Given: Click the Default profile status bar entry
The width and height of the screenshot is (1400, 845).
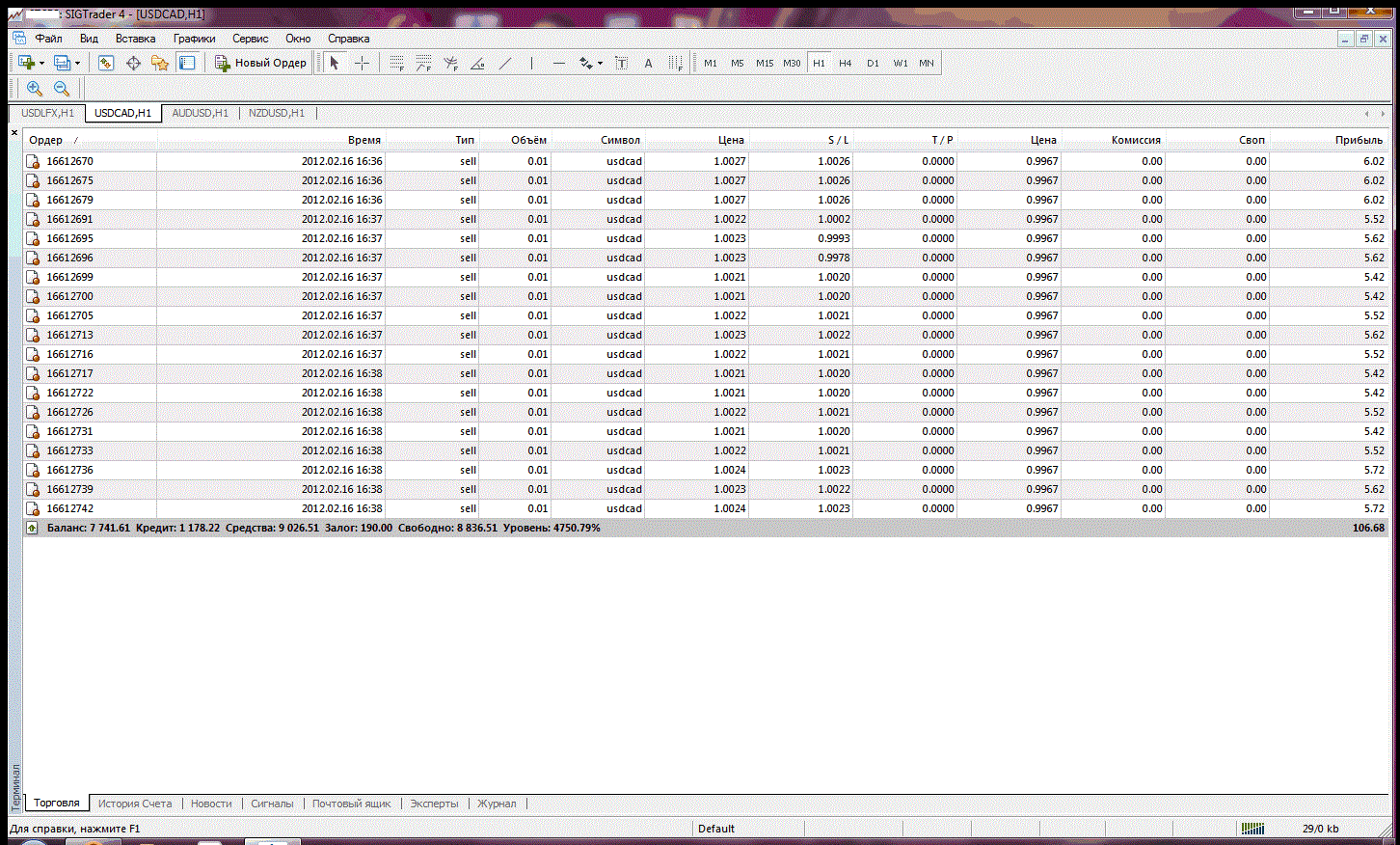Looking at the screenshot, I should pos(716,829).
